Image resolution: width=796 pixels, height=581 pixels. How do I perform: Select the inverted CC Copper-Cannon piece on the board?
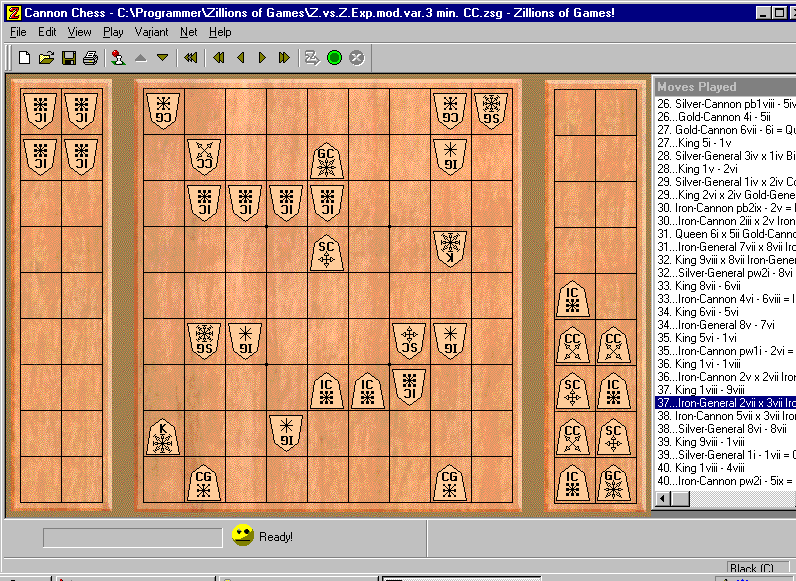coord(204,157)
